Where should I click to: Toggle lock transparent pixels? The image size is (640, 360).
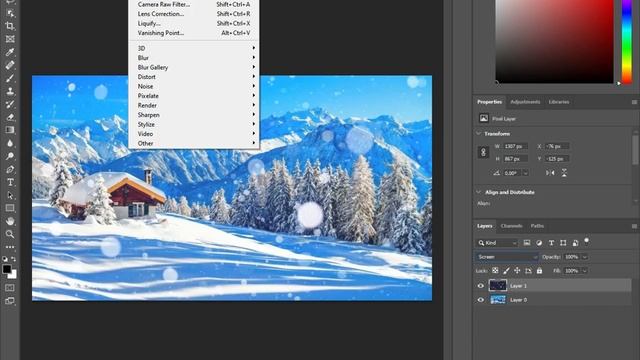495,271
